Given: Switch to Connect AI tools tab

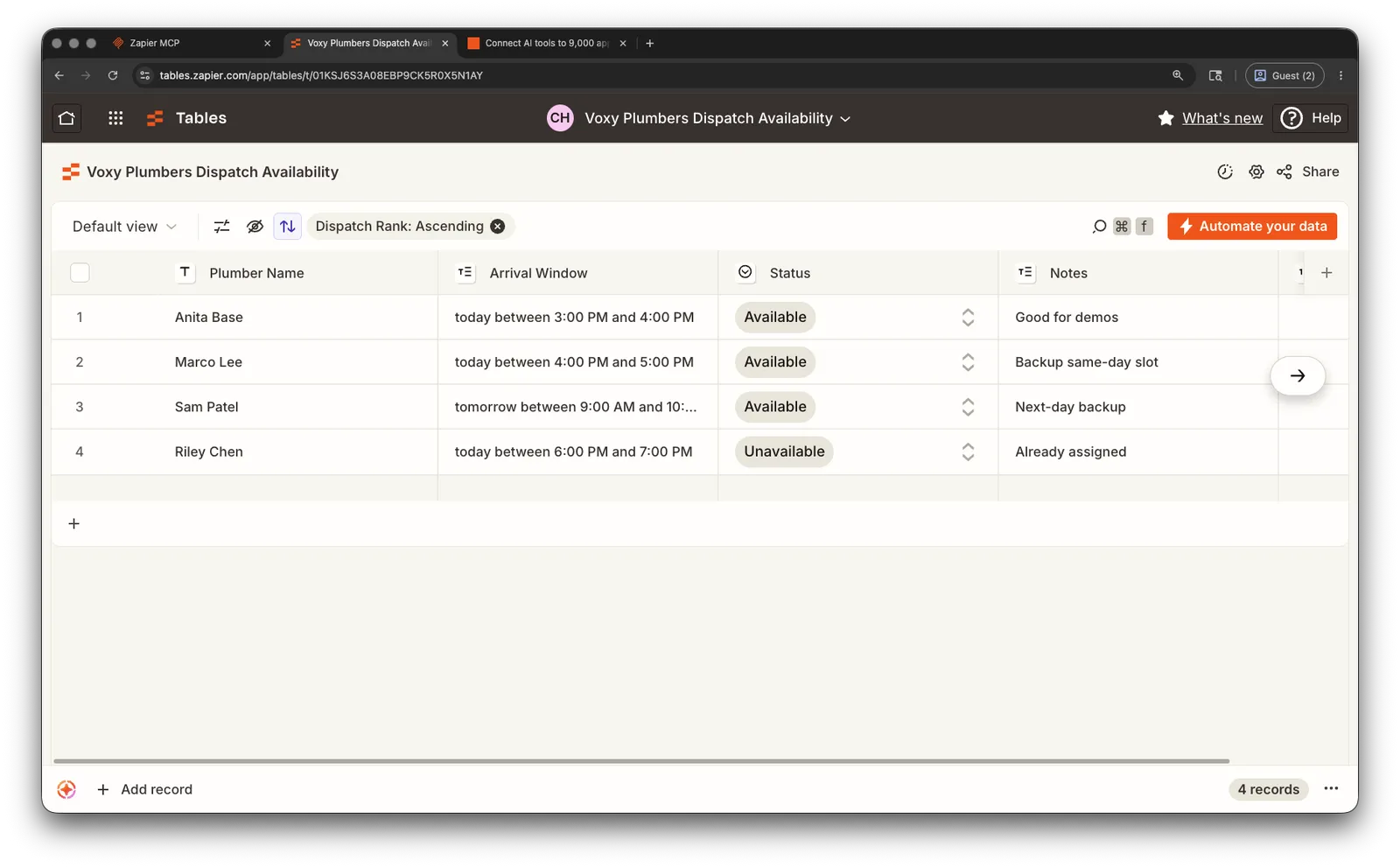Looking at the screenshot, I should [547, 43].
